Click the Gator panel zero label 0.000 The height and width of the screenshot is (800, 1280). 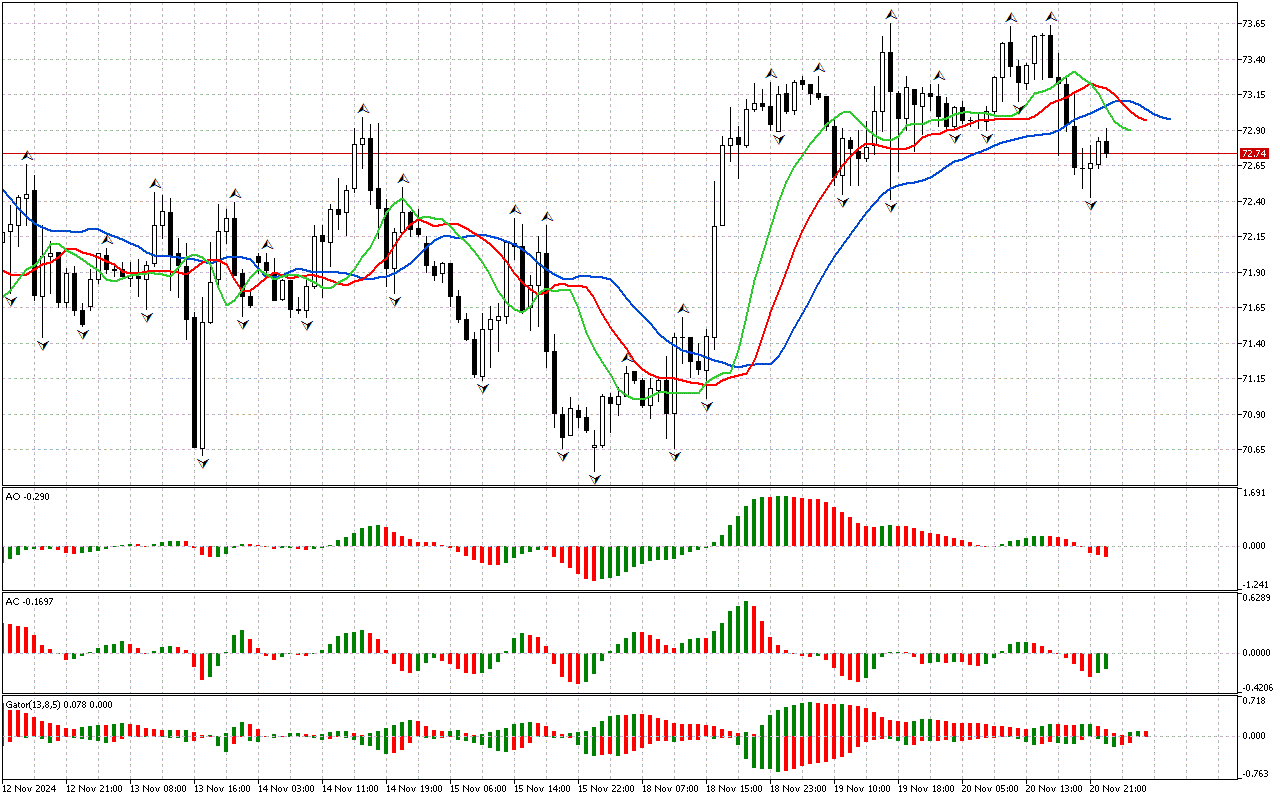(1254, 736)
